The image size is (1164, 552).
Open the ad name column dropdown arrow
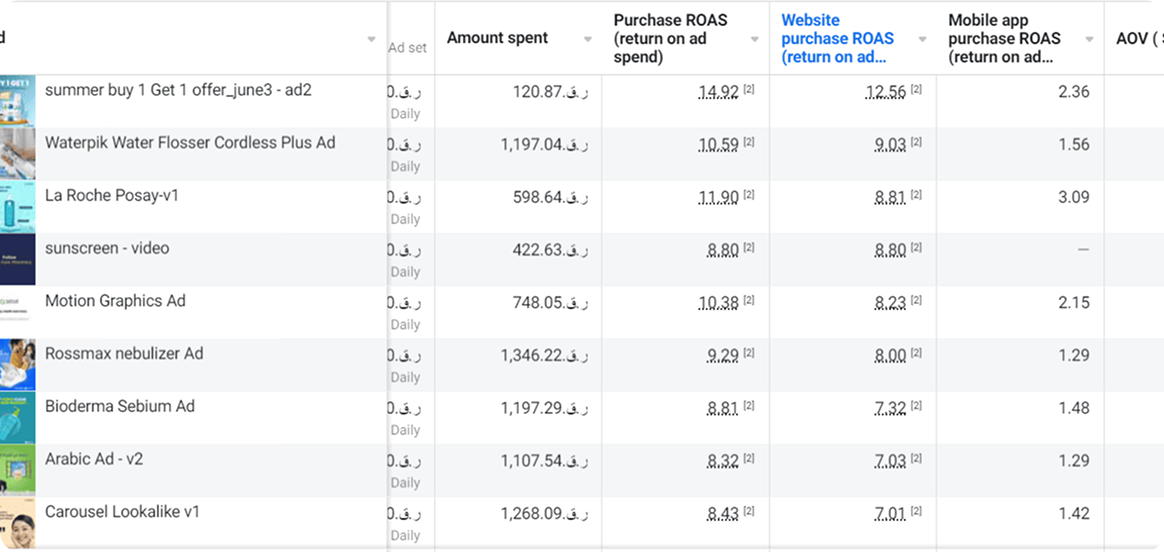pyautogui.click(x=372, y=39)
